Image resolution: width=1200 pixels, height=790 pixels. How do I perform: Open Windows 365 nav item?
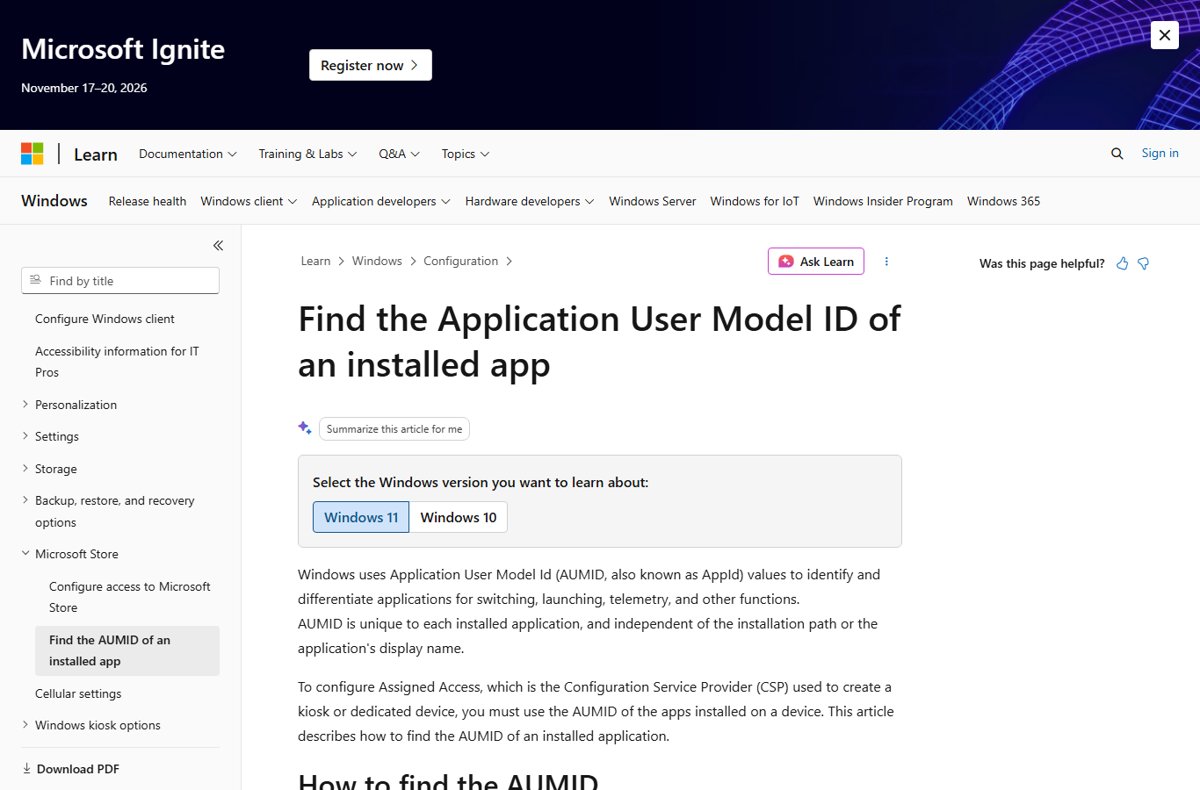(x=1003, y=201)
